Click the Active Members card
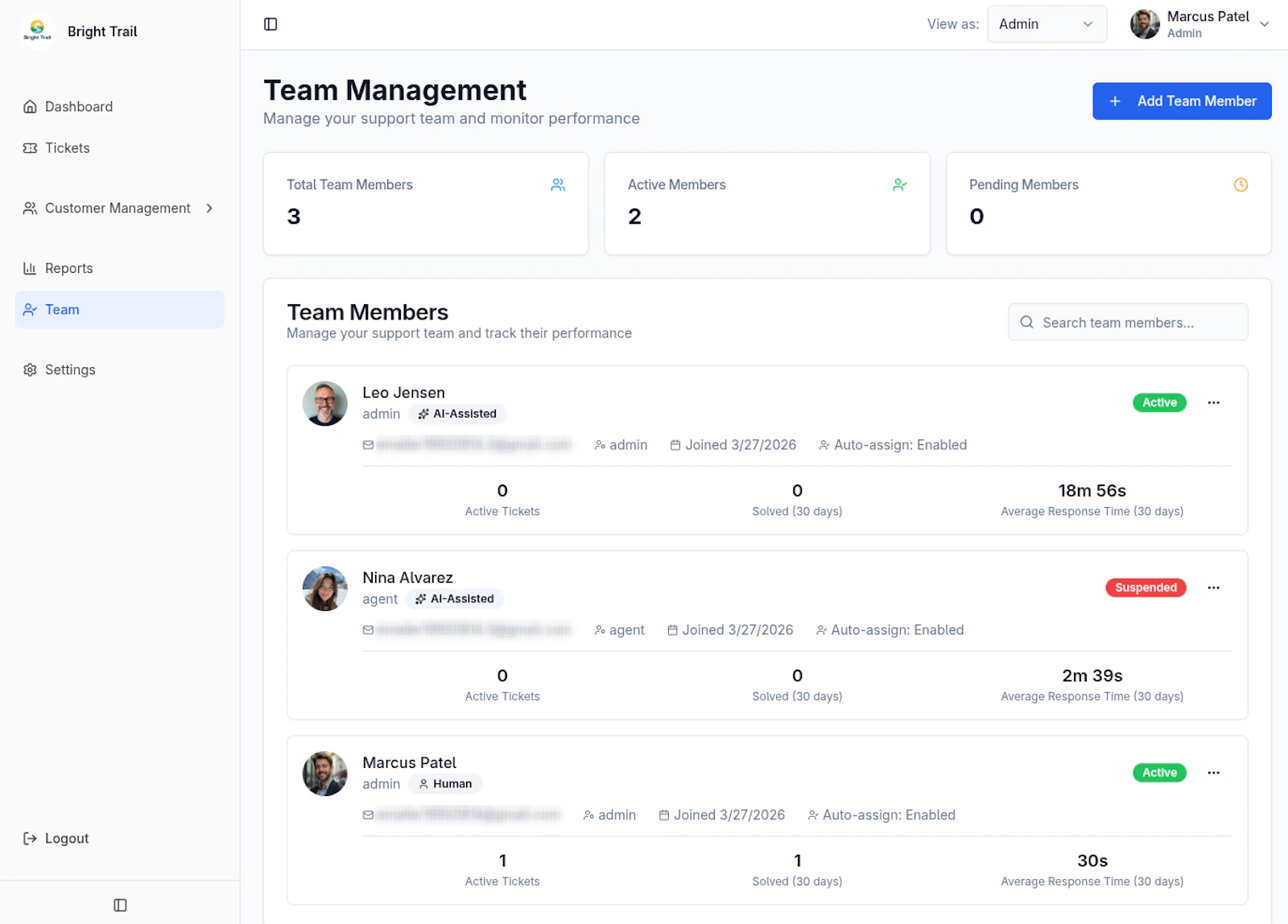 point(767,204)
